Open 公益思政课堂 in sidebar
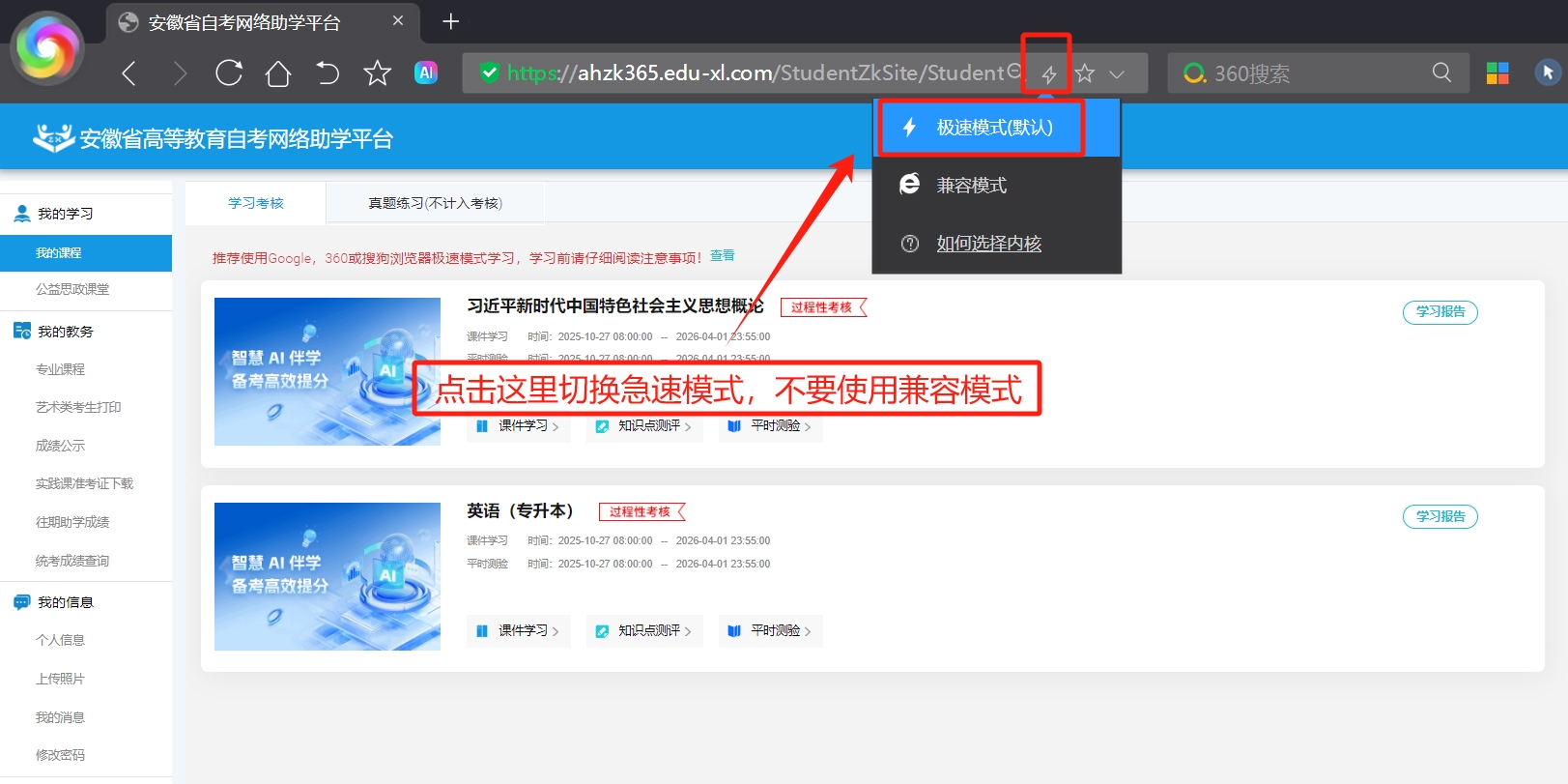The width and height of the screenshot is (1568, 784). [x=72, y=289]
